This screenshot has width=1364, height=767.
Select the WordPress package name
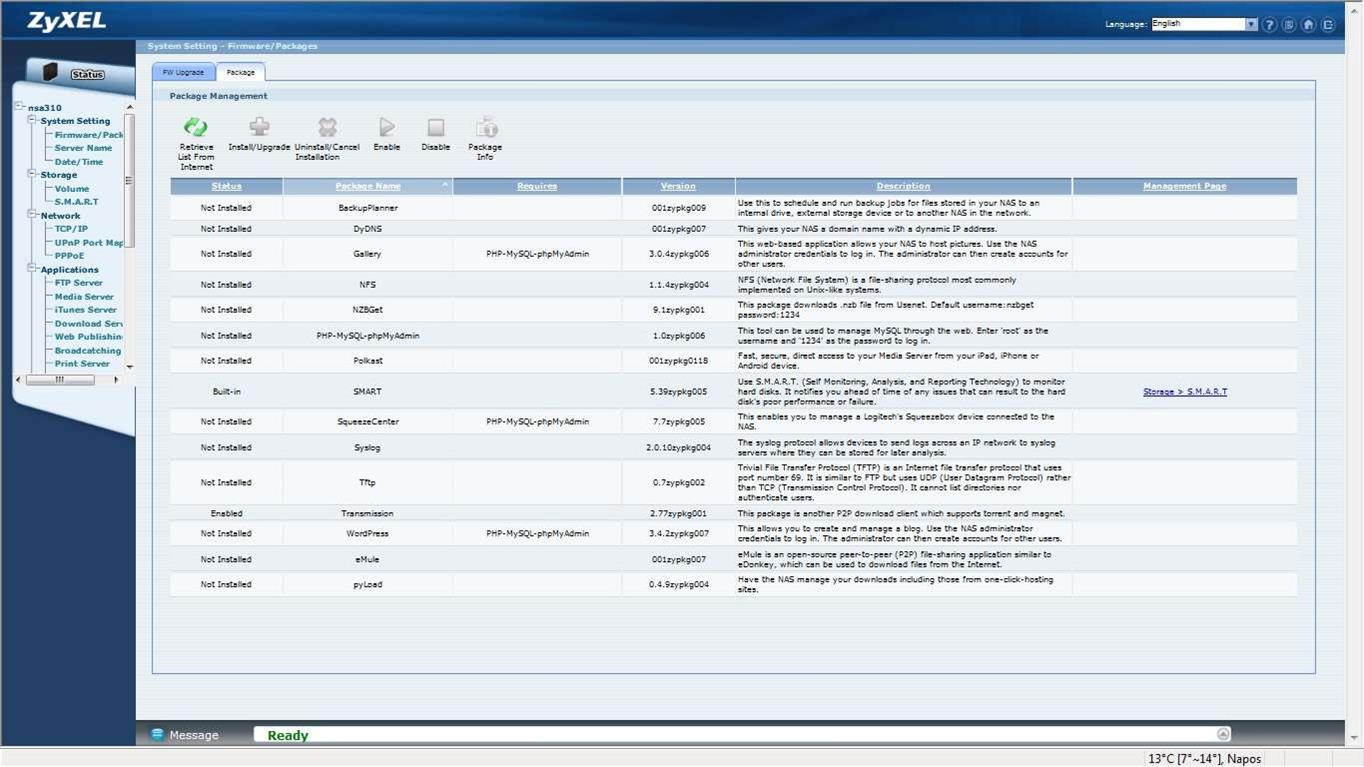tap(367, 534)
